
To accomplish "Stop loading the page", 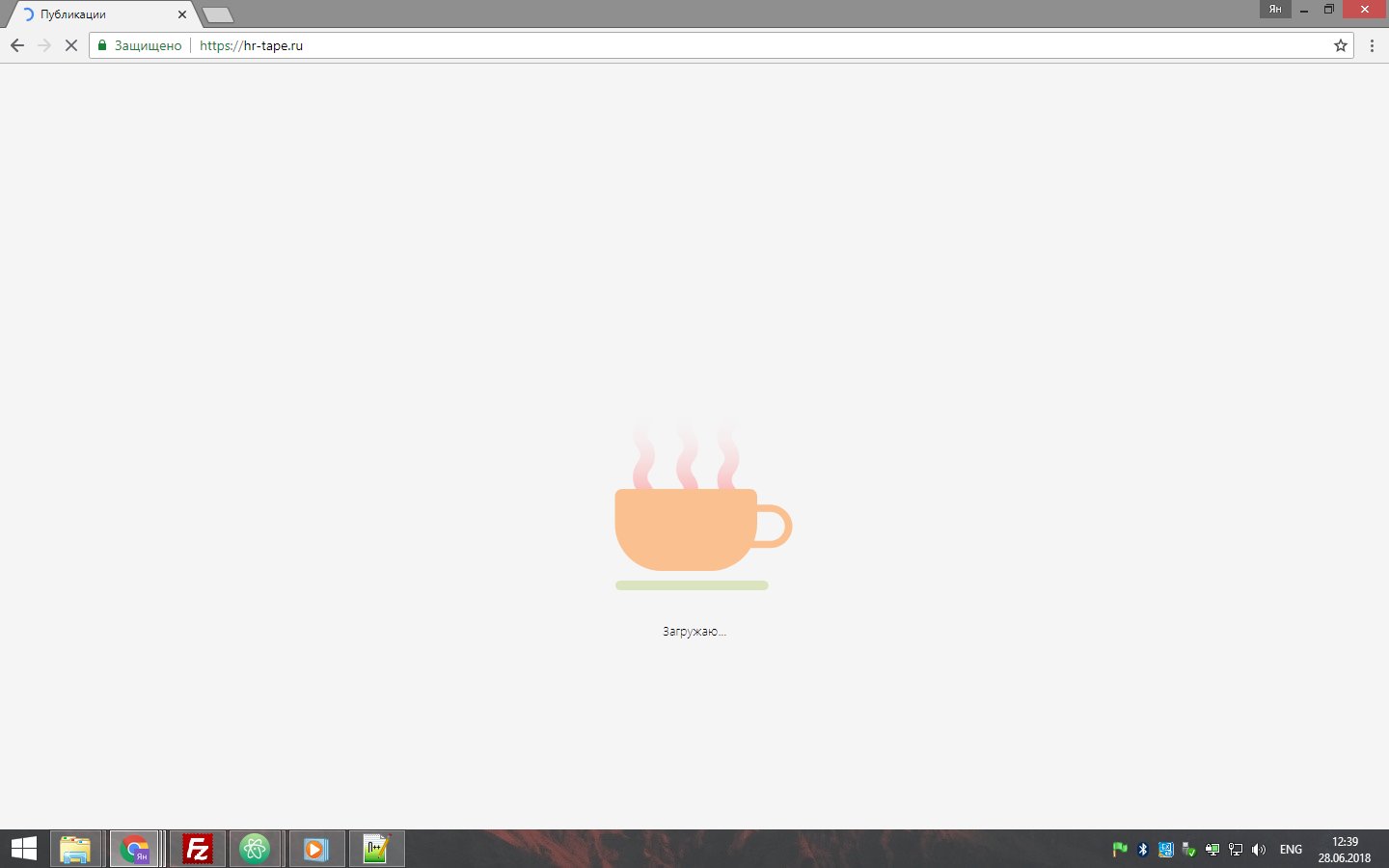I will pos(71,45).
